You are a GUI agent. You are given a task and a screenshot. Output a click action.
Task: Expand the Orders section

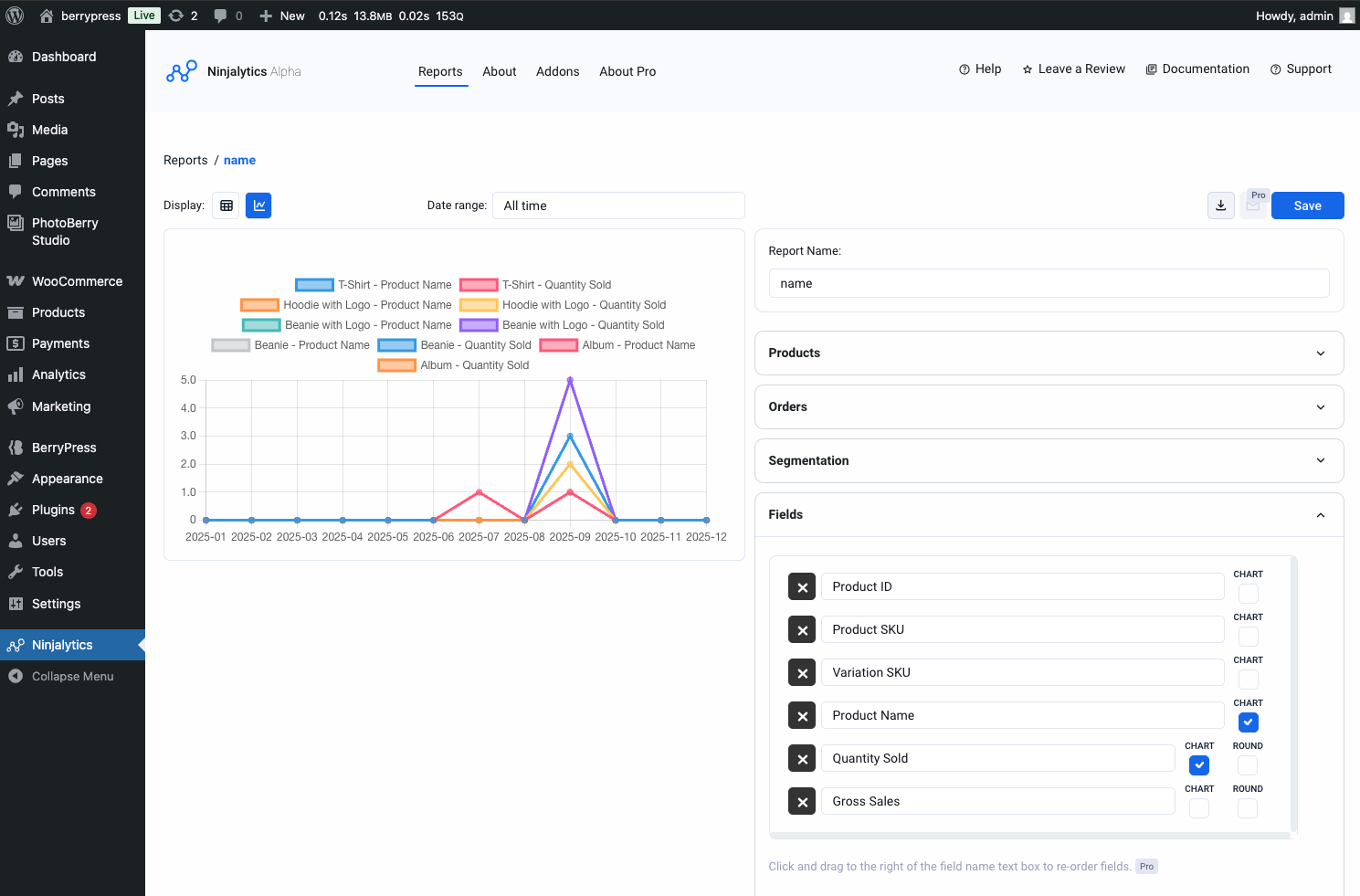pos(1048,406)
